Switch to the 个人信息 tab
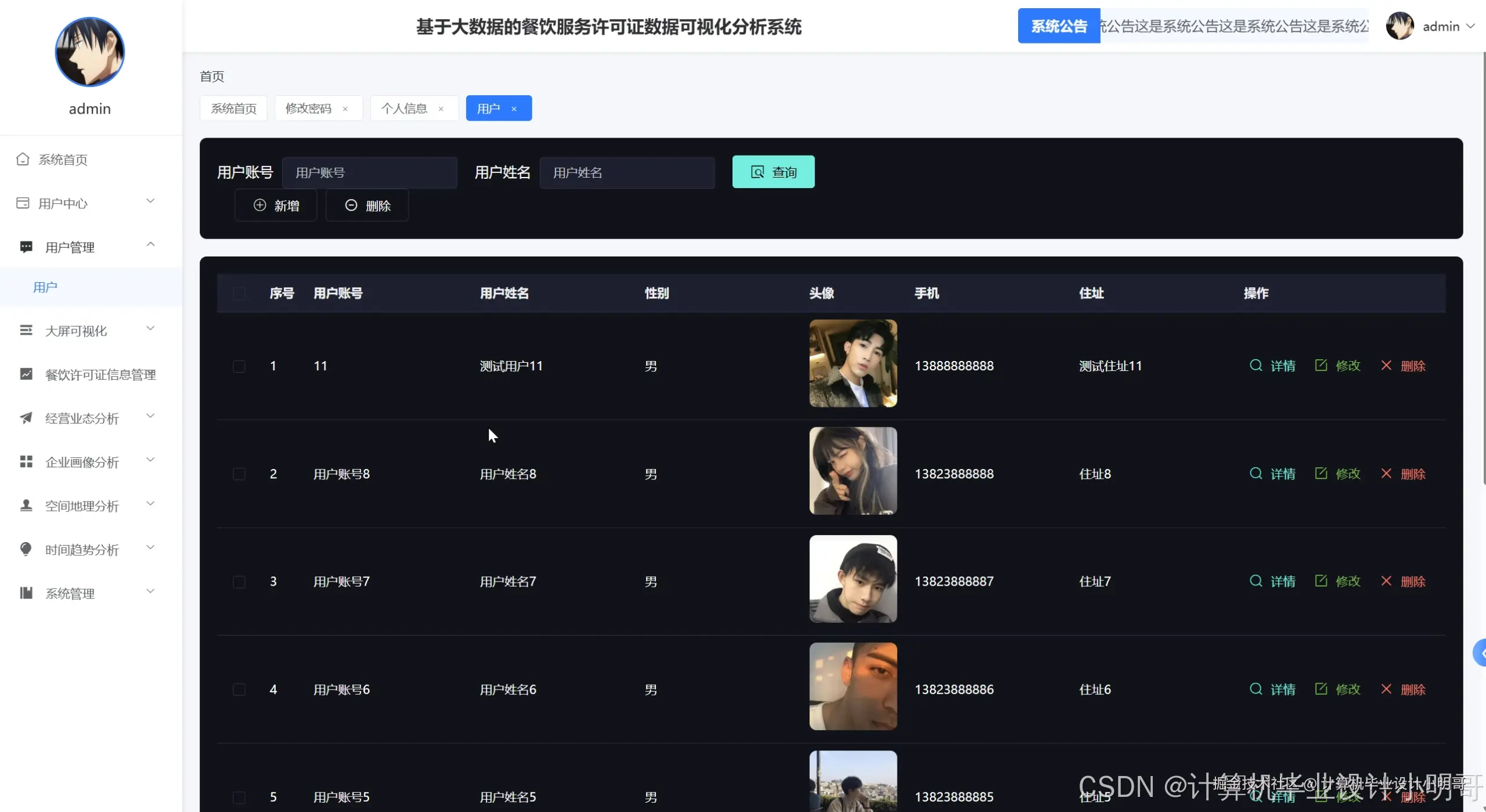The height and width of the screenshot is (812, 1486). pyautogui.click(x=404, y=109)
